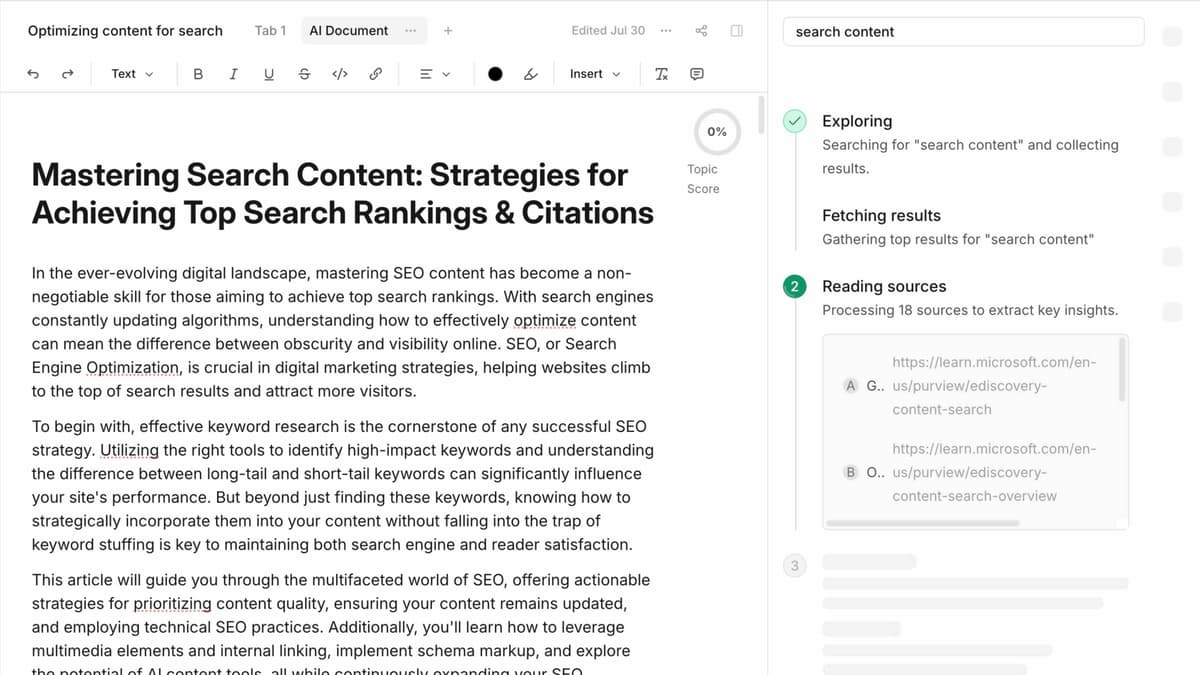Pick the black text color swatch
1200x675 pixels.
click(x=495, y=74)
